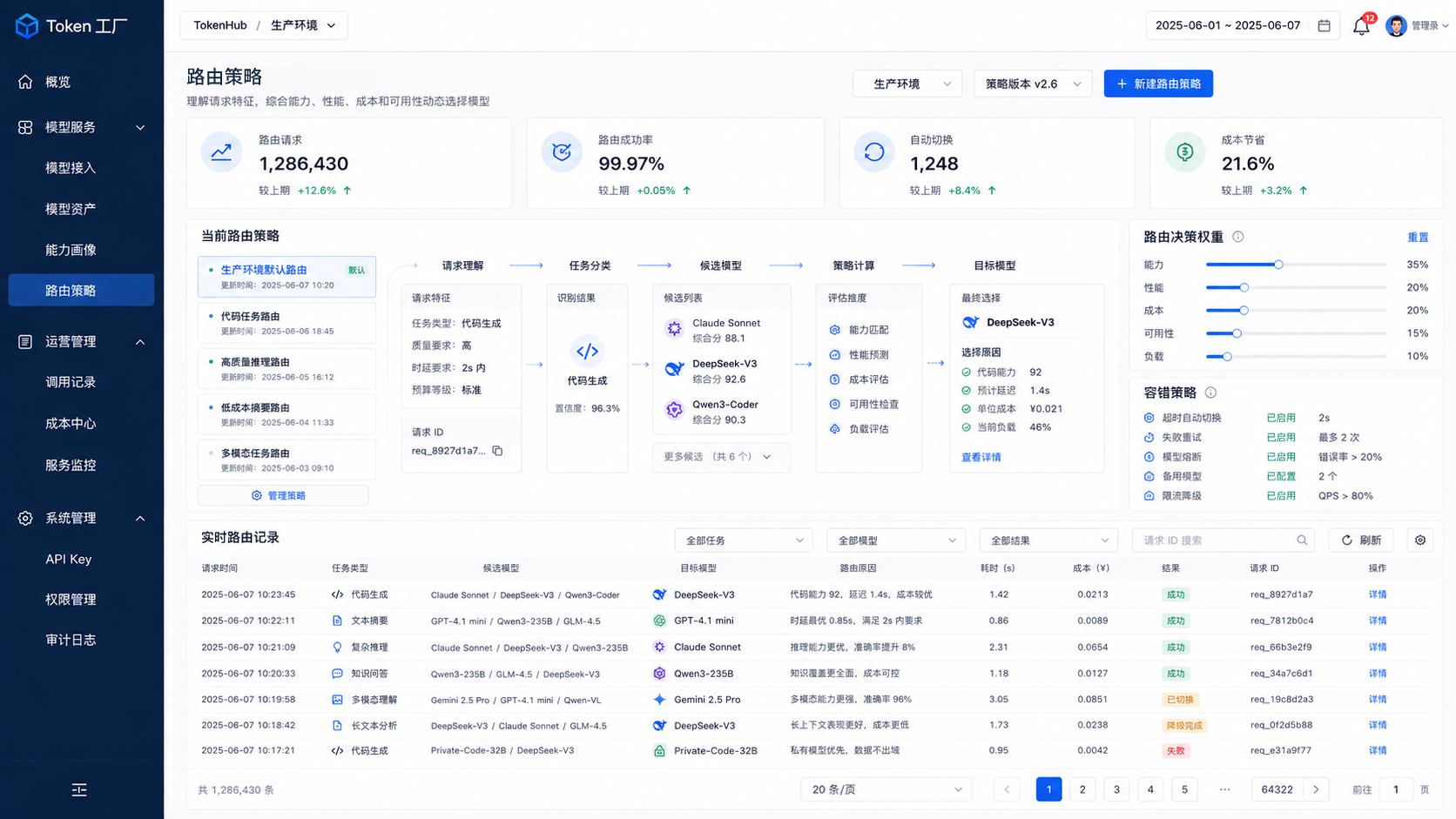Click info icon beside 容错策略

[x=1210, y=393]
